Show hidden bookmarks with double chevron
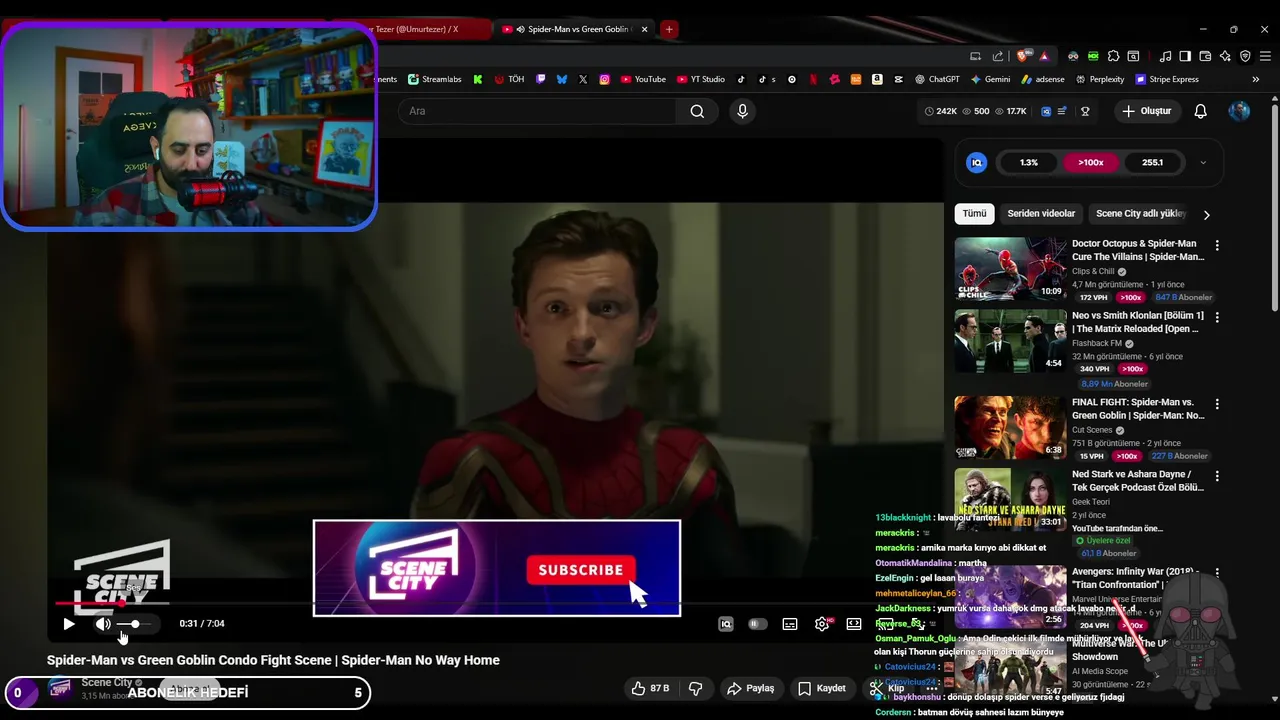Screen dimensions: 1280x720 click(1255, 79)
